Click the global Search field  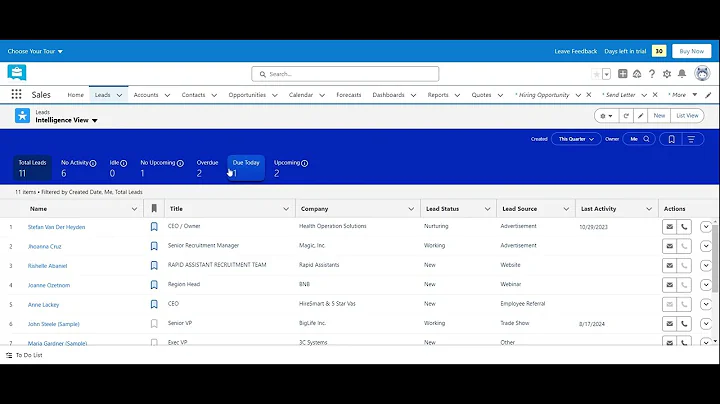345,74
